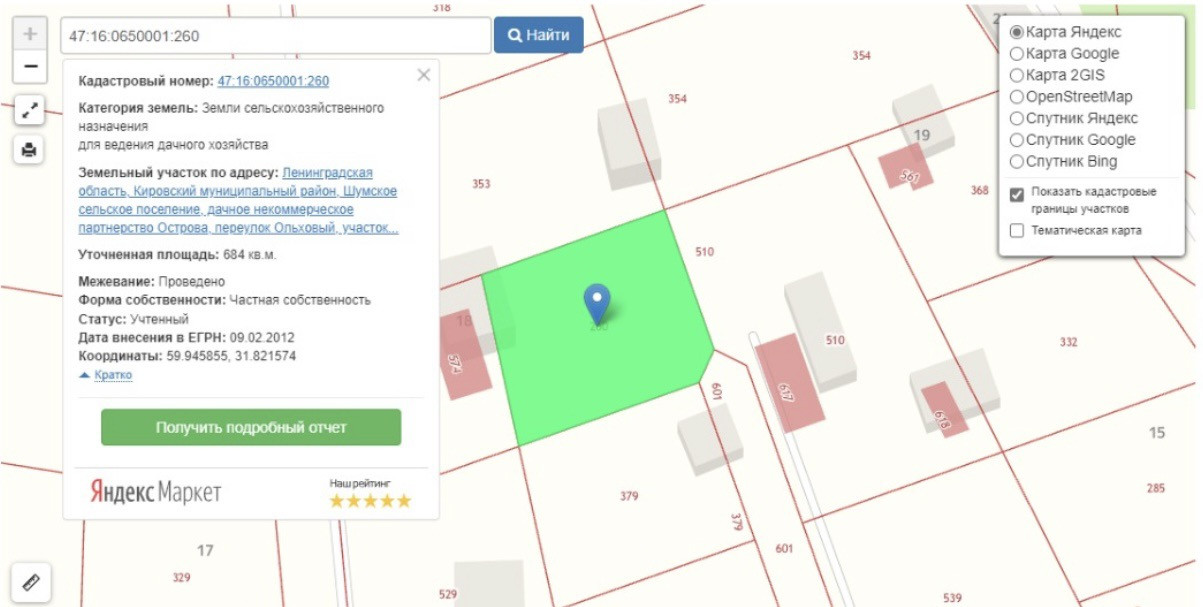Click red building labeled 618
This screenshot has height=607, width=1203.
tap(946, 410)
